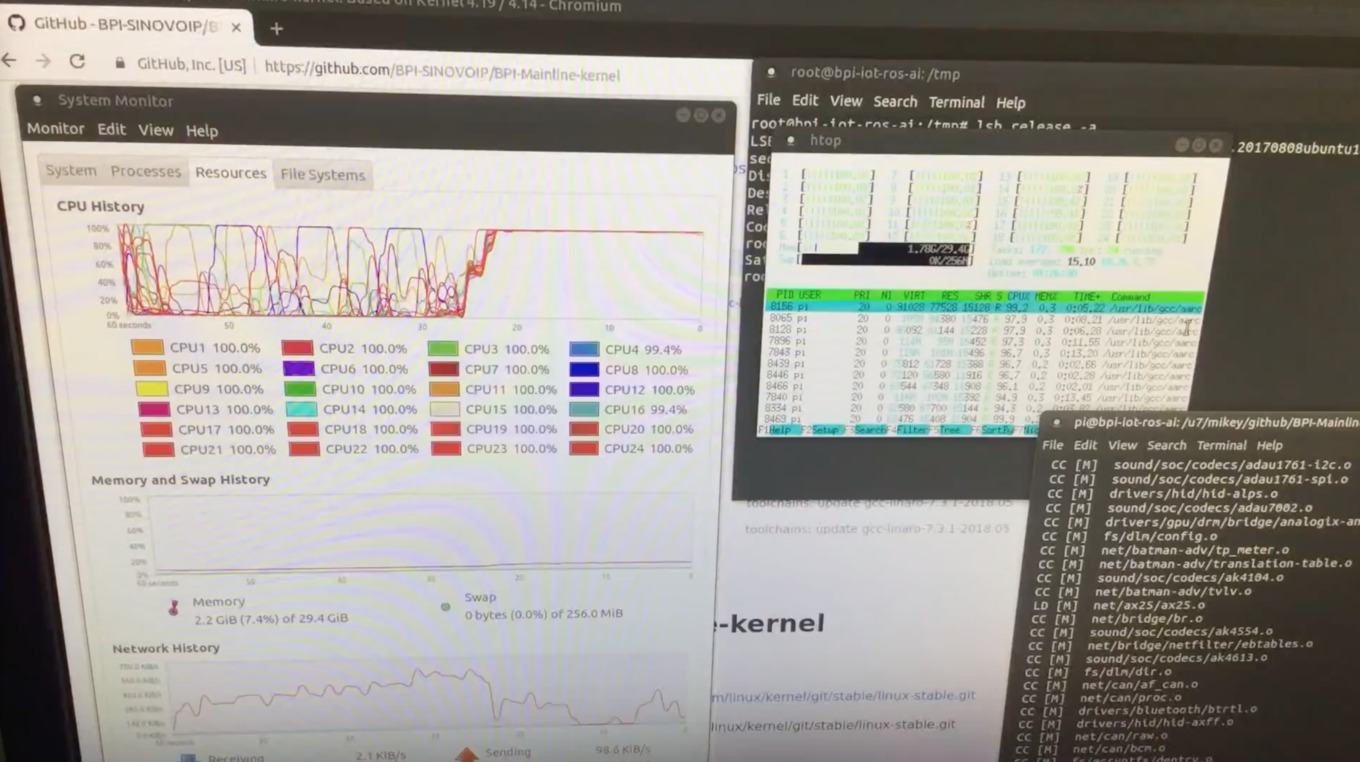
Task: Open the CPU10 color swatch
Action: 299,389
